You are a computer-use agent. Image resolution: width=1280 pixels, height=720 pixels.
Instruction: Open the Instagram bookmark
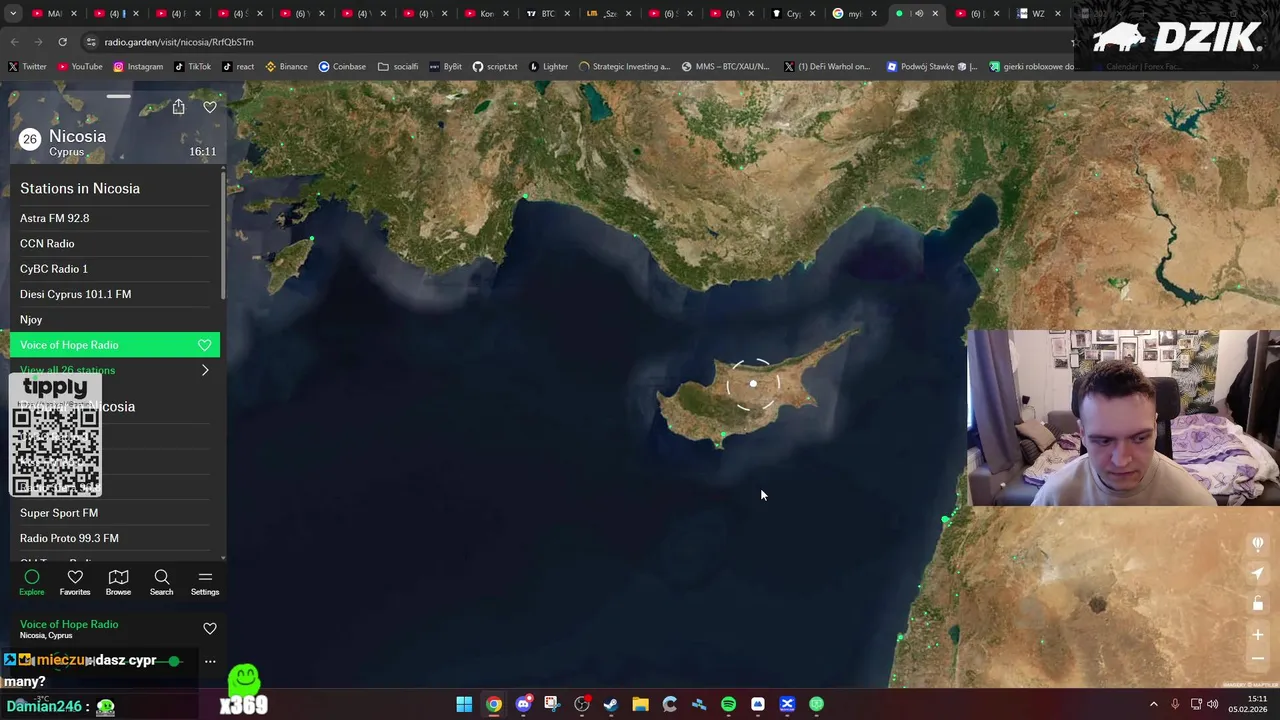pyautogui.click(x=138, y=67)
